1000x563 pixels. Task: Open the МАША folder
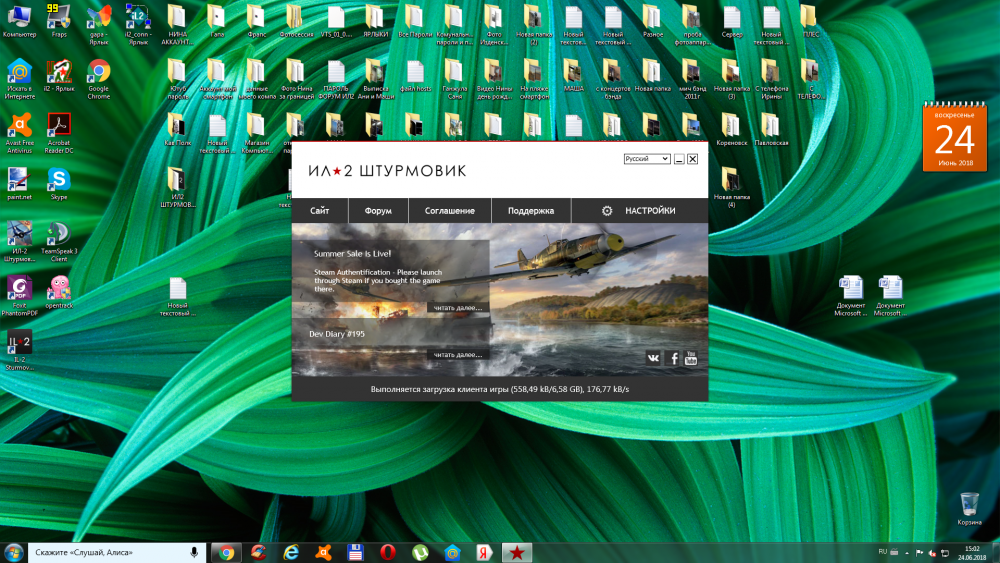point(573,75)
